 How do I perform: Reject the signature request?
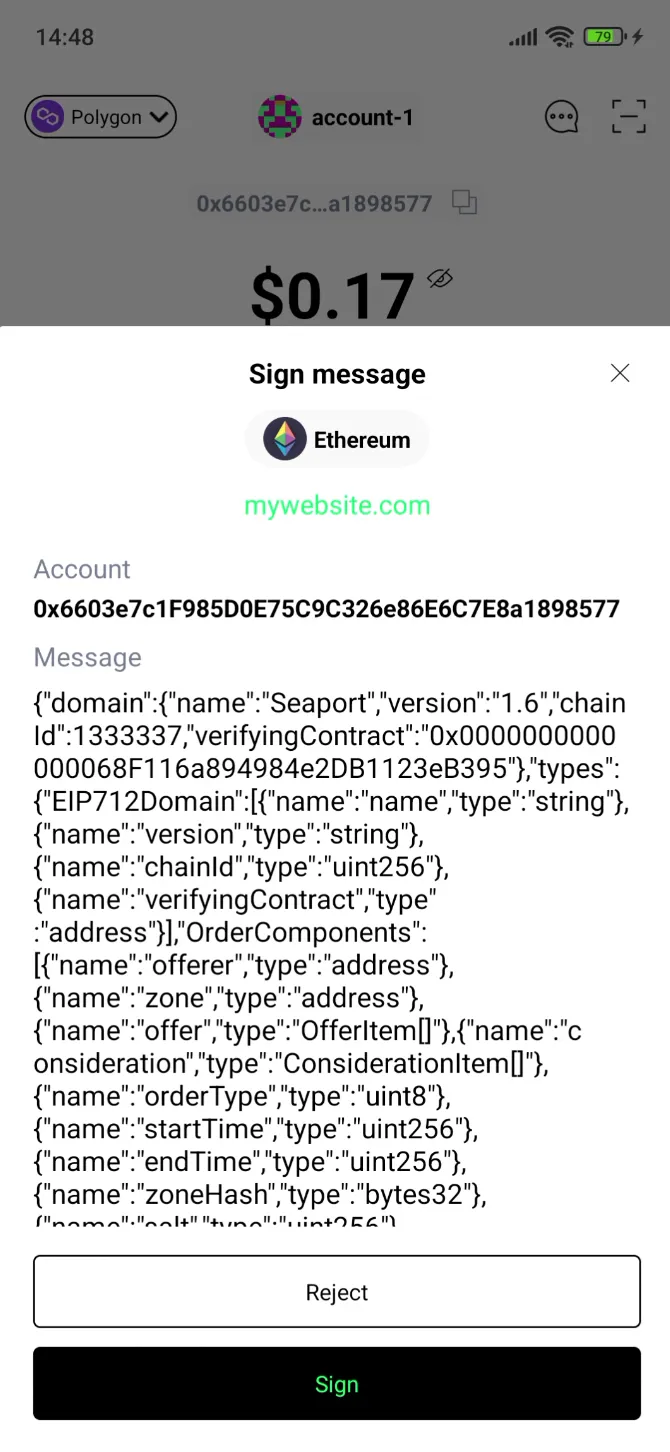pos(337,1292)
